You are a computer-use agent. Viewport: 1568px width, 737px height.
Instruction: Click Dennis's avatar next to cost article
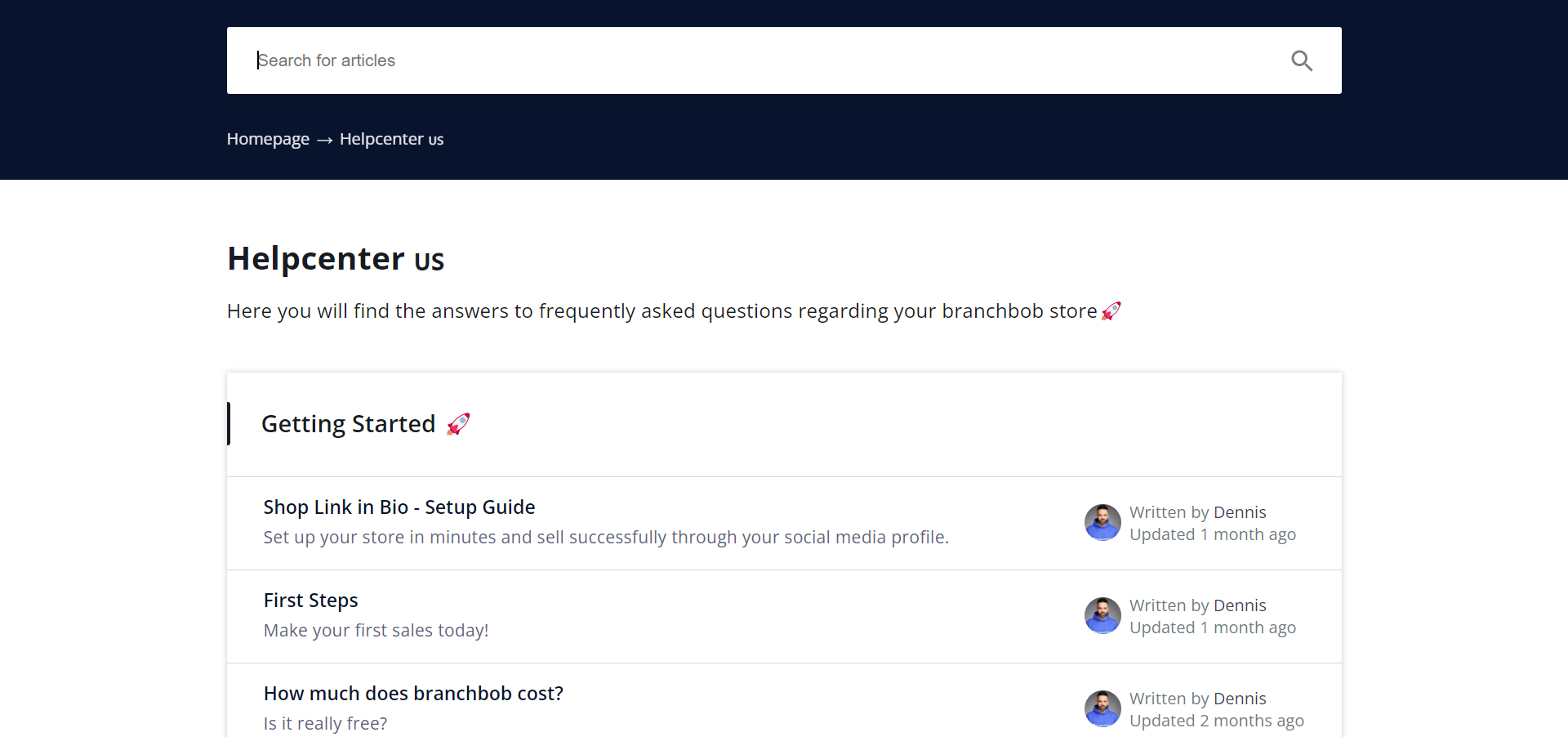1102,708
